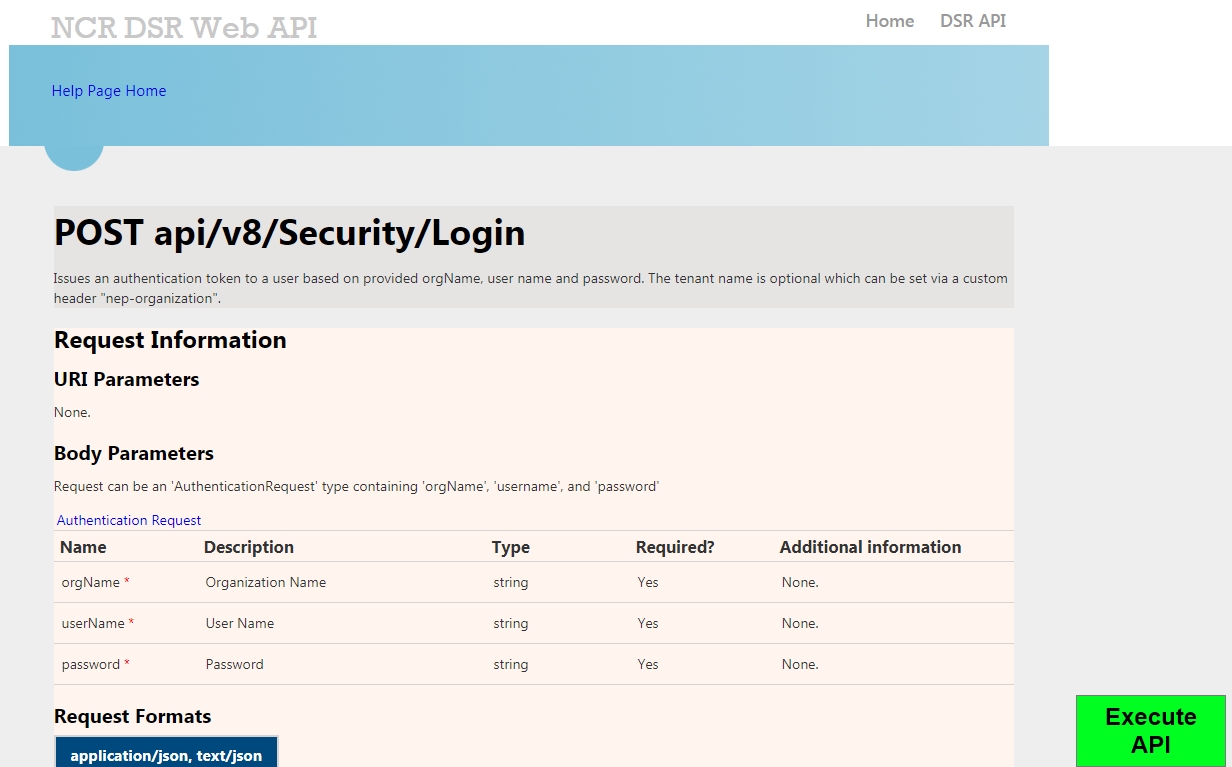Screen dimensions: 1232x767
Task: Open the Home navigation menu item
Action: (890, 21)
